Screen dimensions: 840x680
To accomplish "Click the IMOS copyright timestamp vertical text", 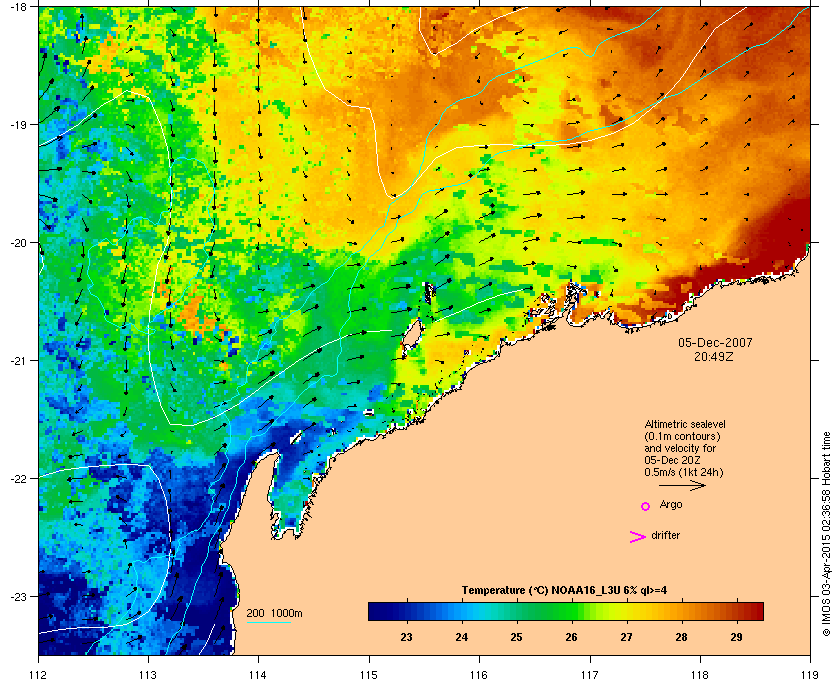I will [x=827, y=535].
